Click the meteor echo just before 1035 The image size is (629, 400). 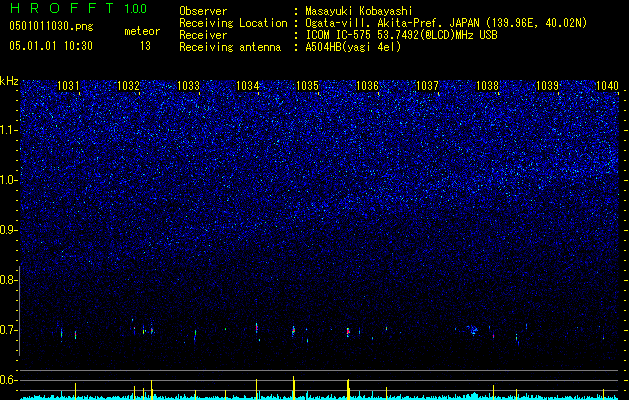coord(293,331)
